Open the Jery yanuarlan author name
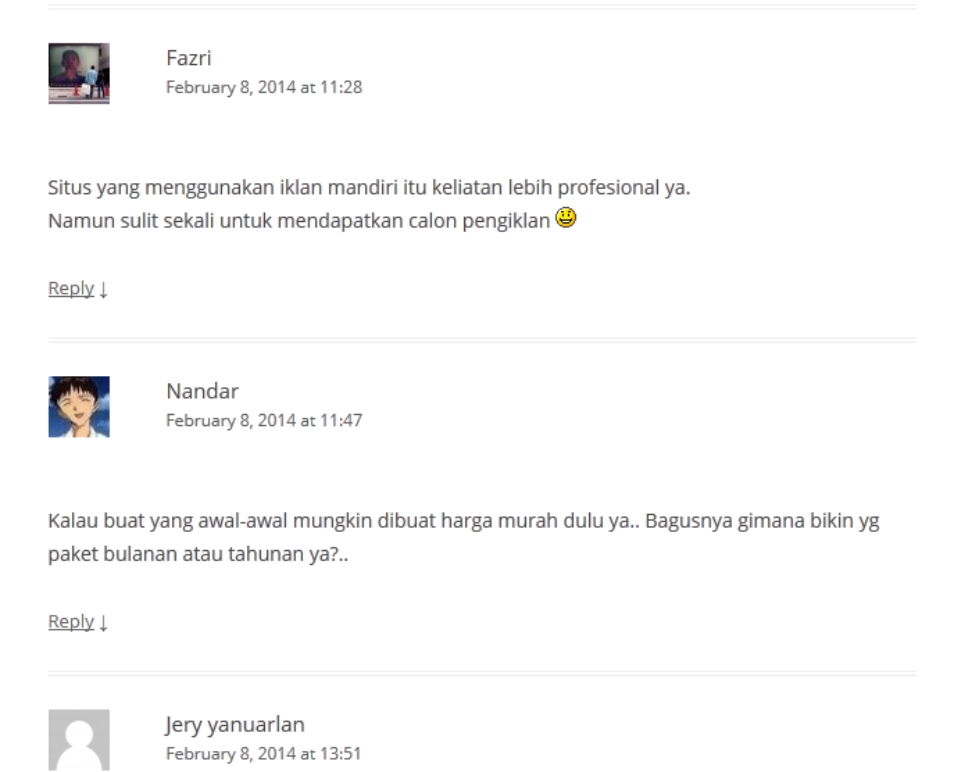This screenshot has width=954, height=772. (x=235, y=725)
